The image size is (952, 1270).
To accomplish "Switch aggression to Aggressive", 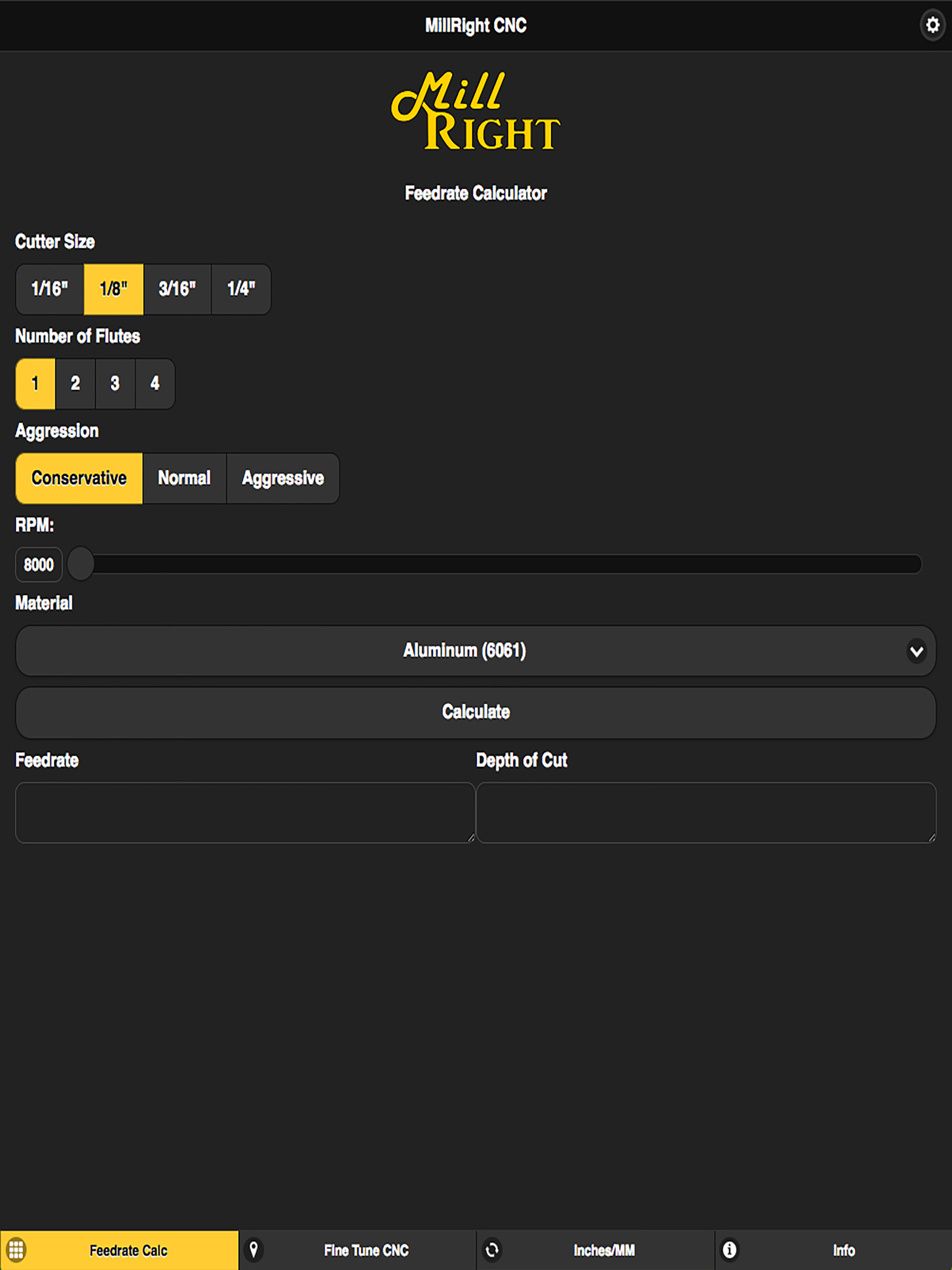I will tap(283, 478).
